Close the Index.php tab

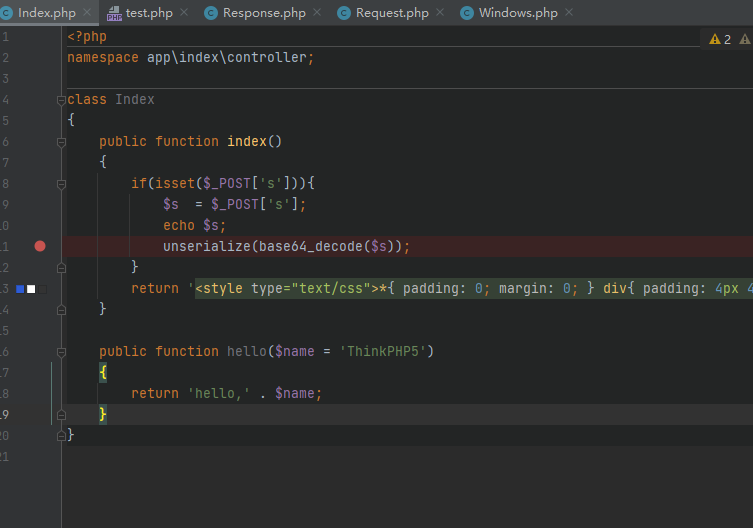87,12
